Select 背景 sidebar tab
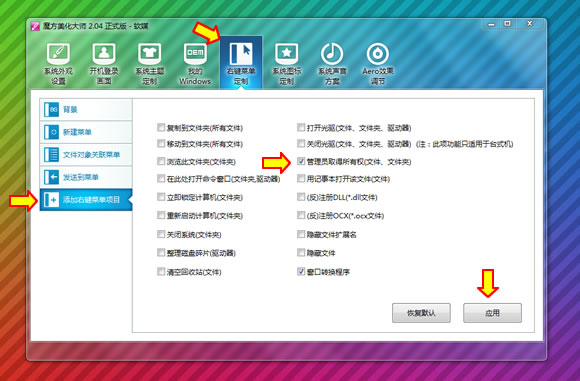This screenshot has width=580, height=381. click(86, 109)
